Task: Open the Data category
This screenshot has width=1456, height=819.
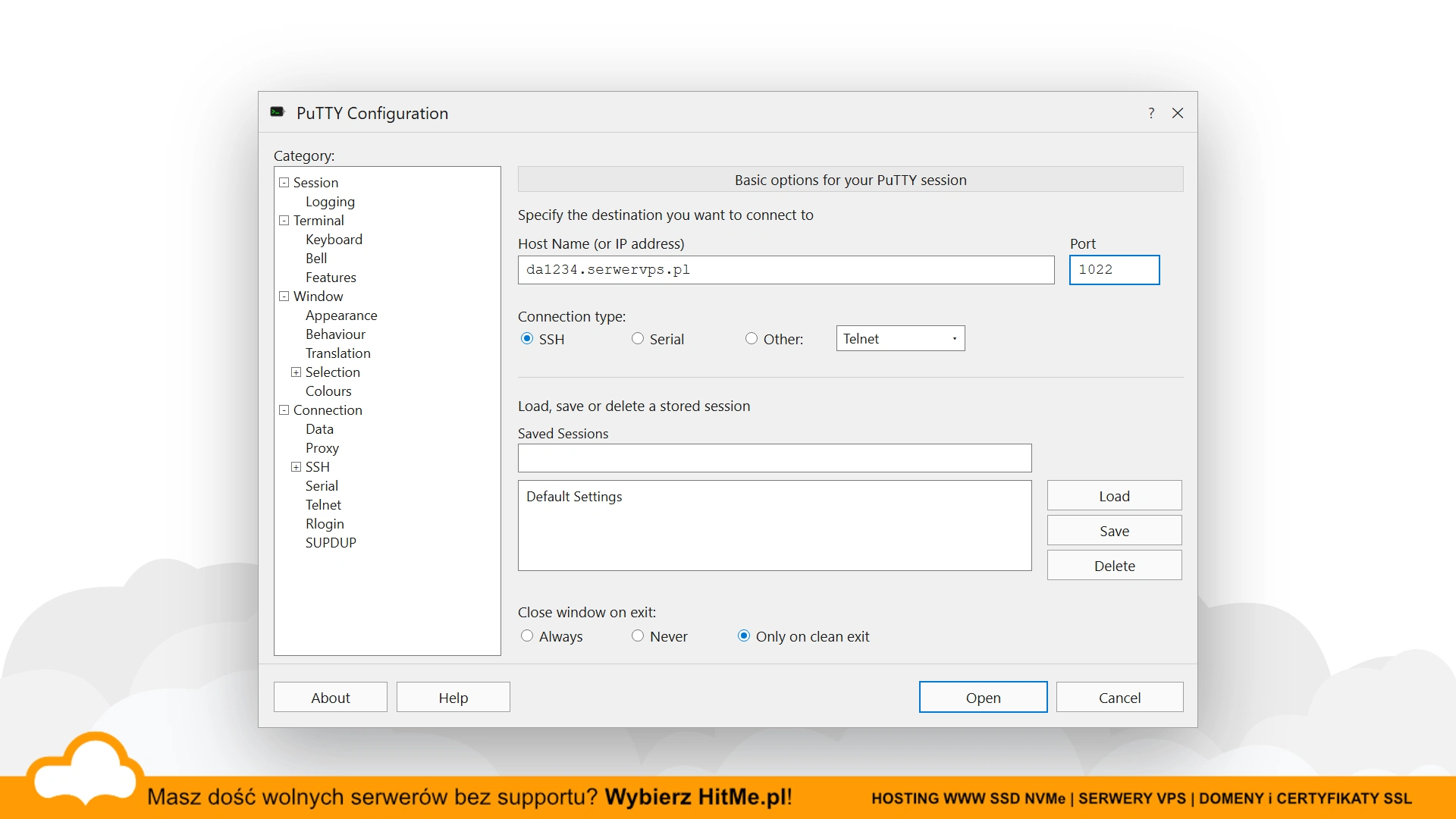Action: coord(319,429)
